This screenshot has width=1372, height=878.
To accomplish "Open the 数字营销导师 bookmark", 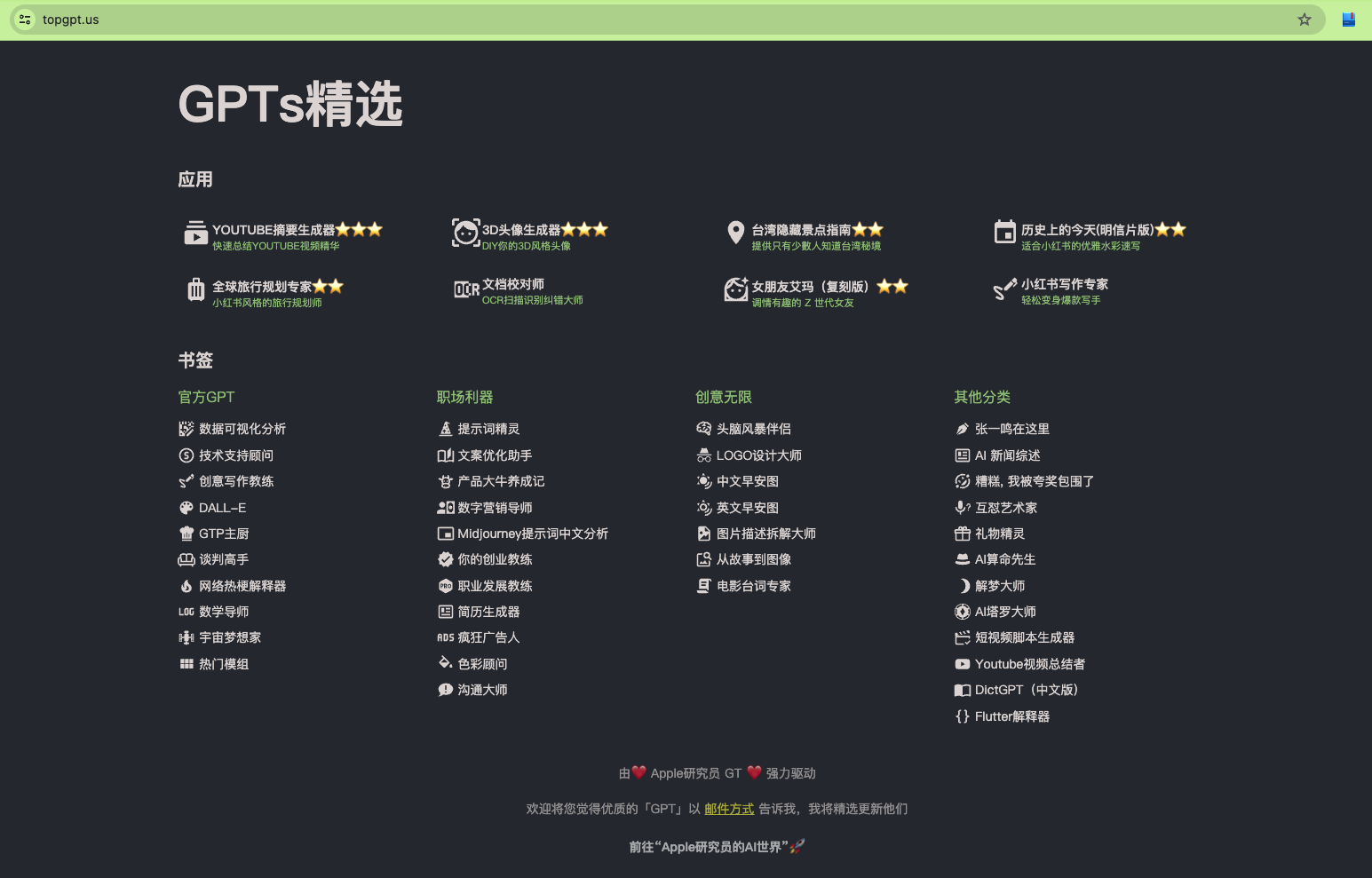I will [495, 508].
